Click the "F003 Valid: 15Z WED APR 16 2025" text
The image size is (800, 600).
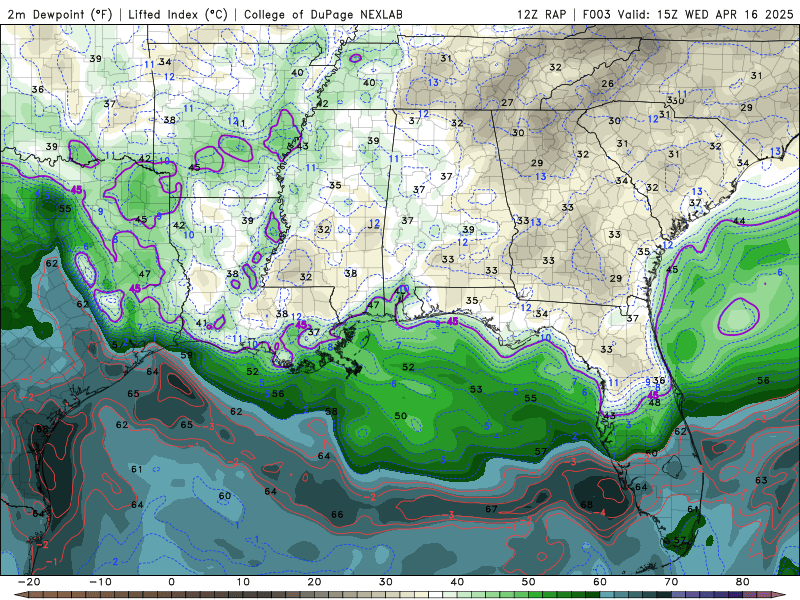point(688,14)
